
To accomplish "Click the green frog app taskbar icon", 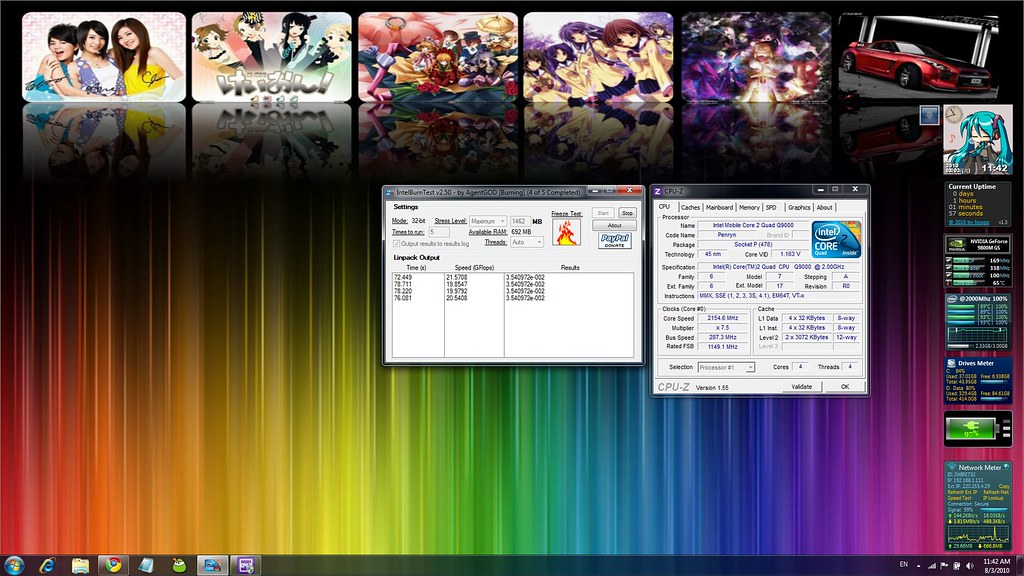I will pos(179,565).
